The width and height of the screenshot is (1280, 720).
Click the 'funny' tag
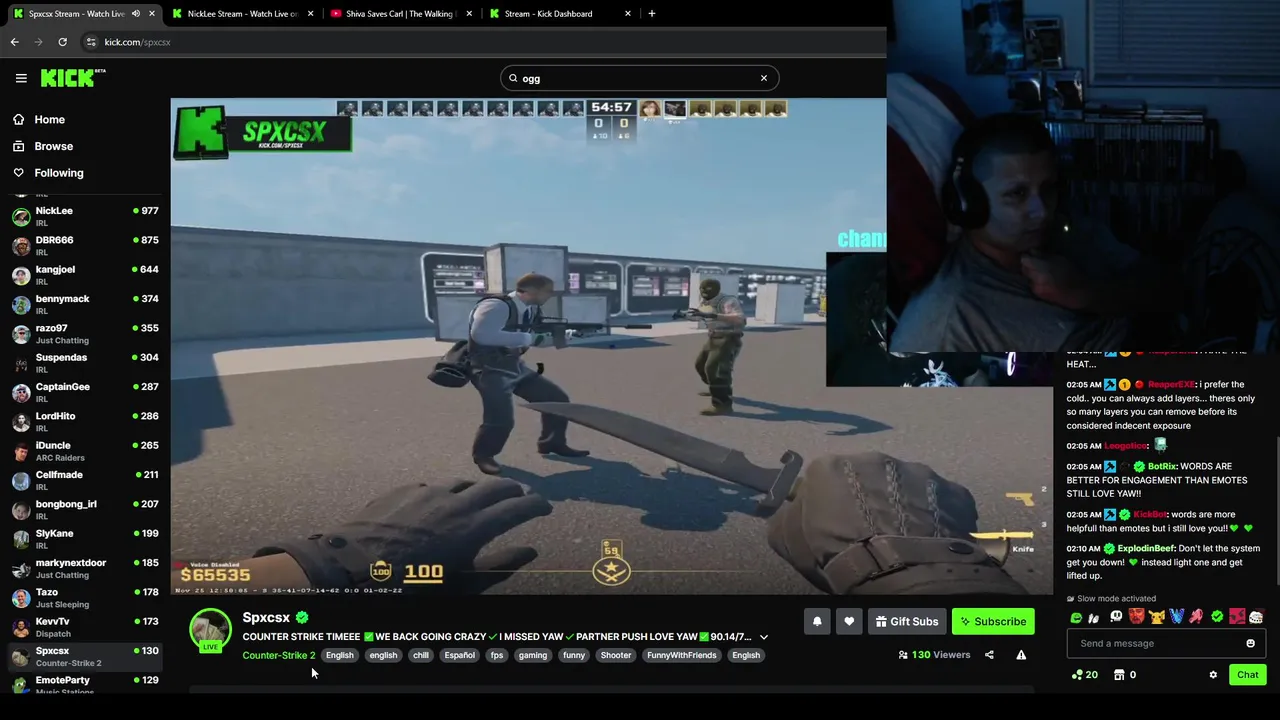pos(574,655)
